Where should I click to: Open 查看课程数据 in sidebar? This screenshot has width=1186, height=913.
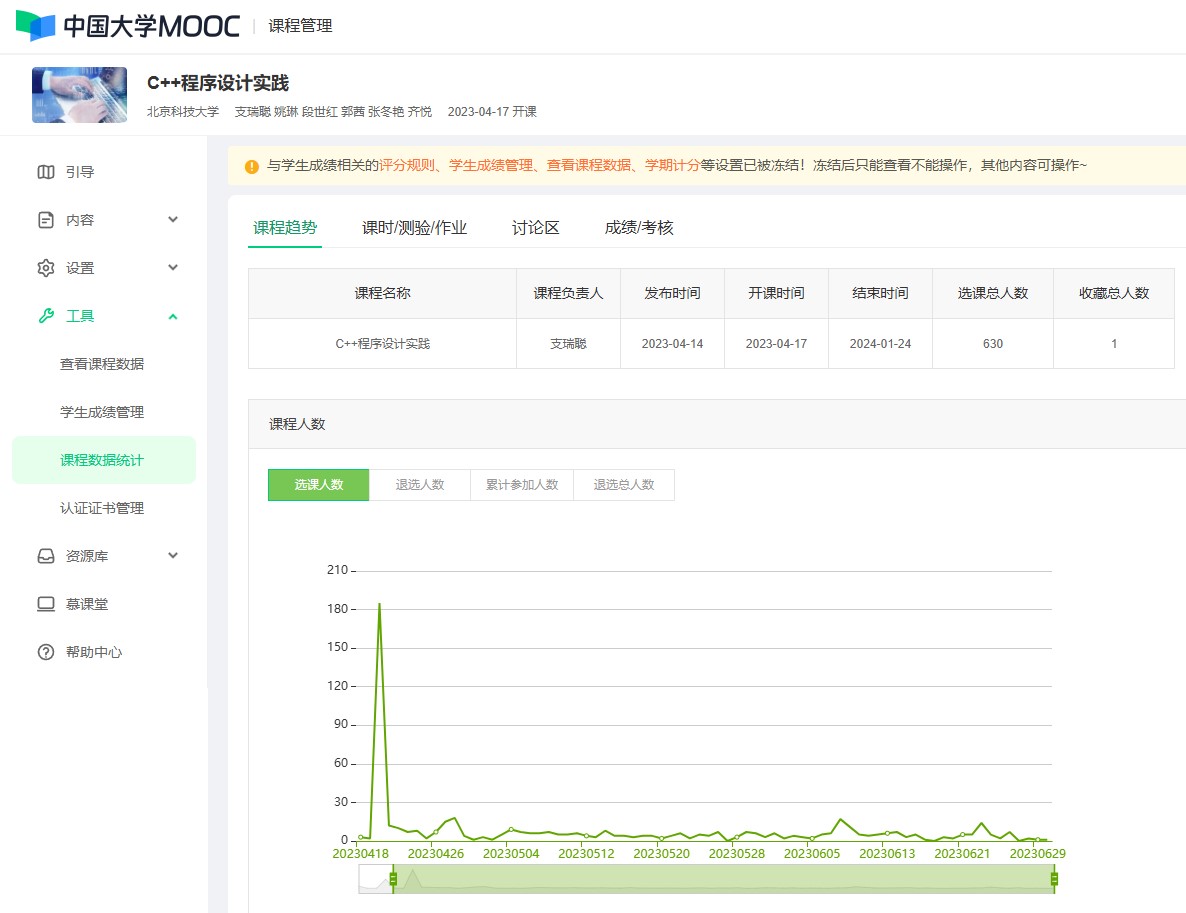(102, 364)
